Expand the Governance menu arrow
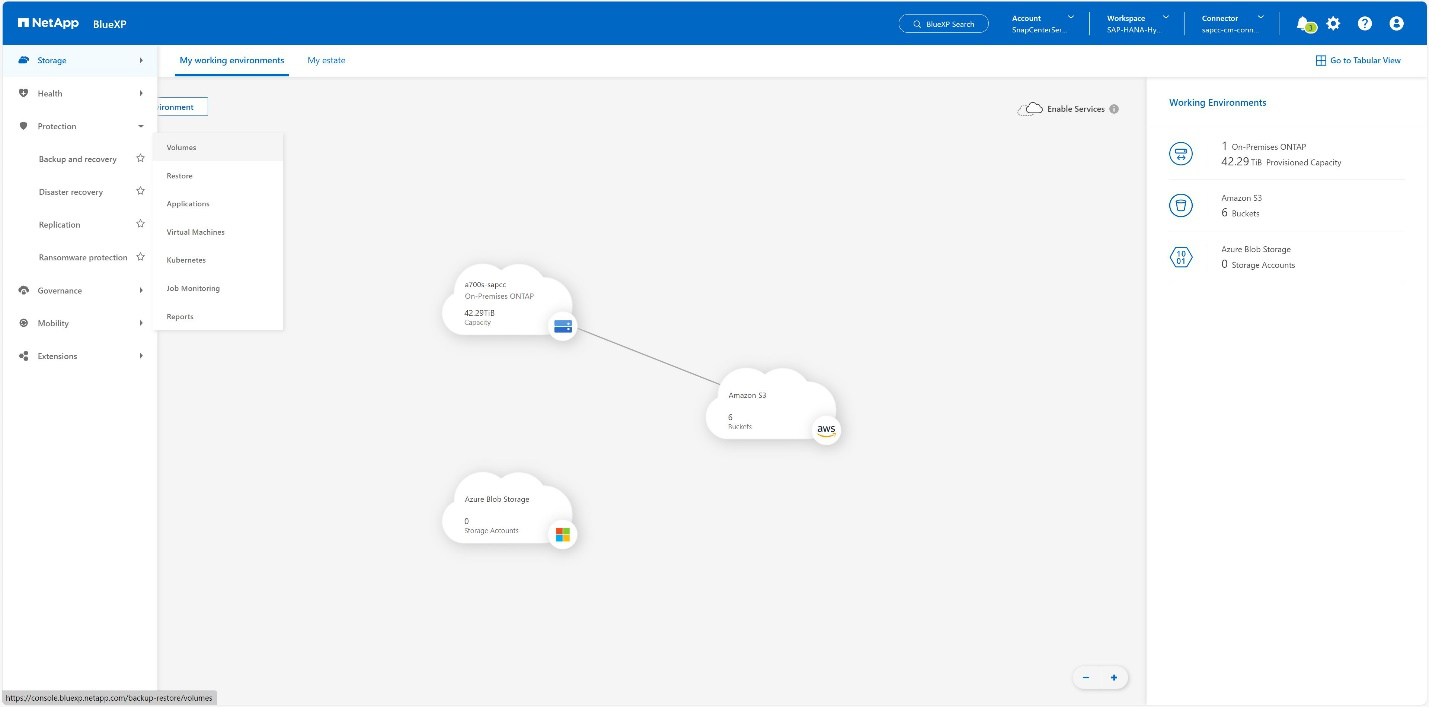Image resolution: width=1429 pixels, height=707 pixels. click(x=141, y=290)
